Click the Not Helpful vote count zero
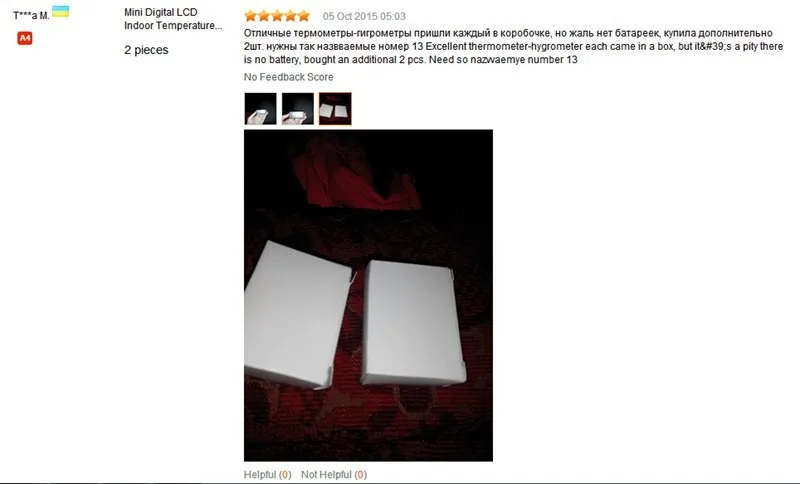 (360, 474)
